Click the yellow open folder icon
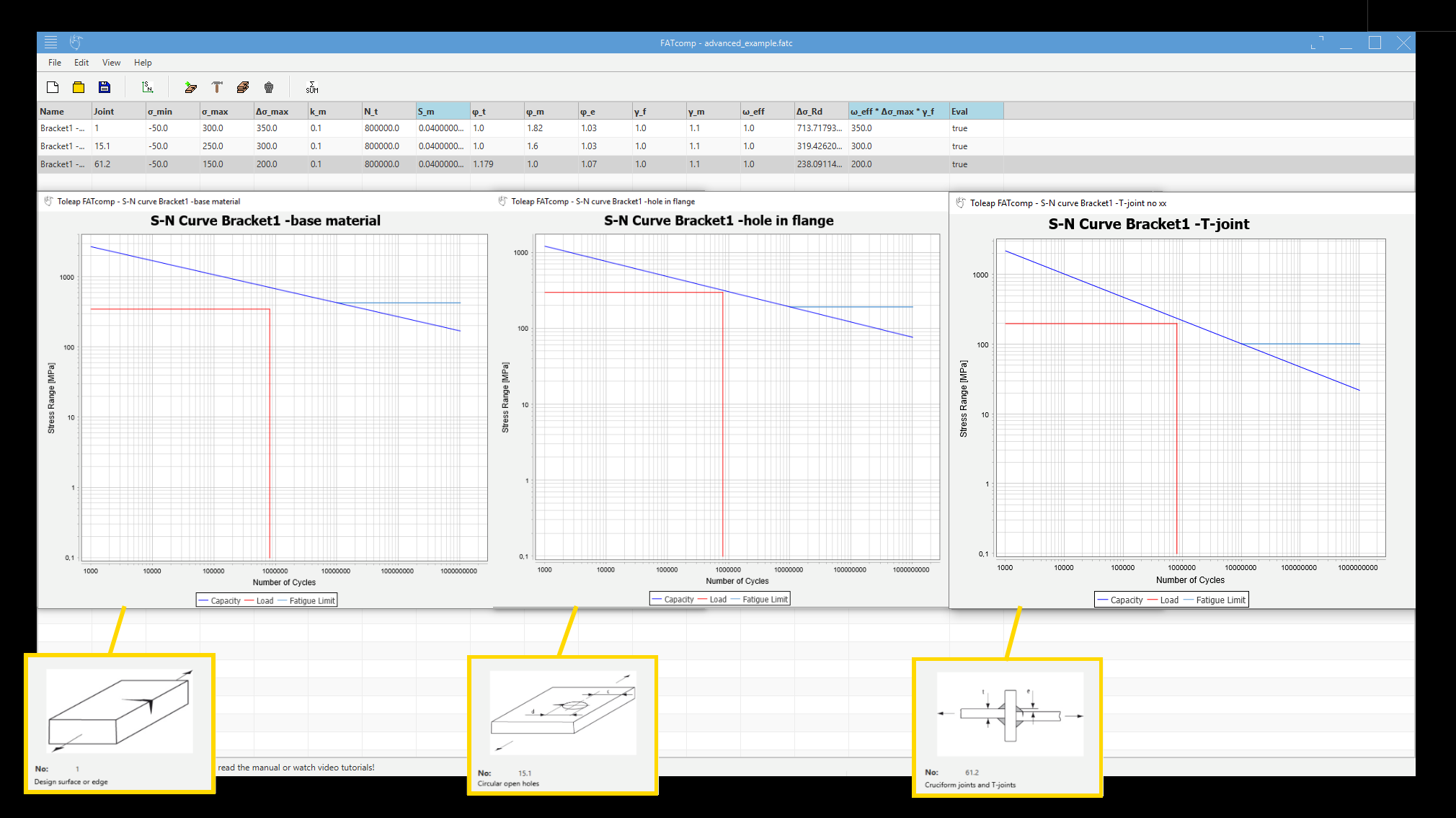1456x818 pixels. coord(79,87)
